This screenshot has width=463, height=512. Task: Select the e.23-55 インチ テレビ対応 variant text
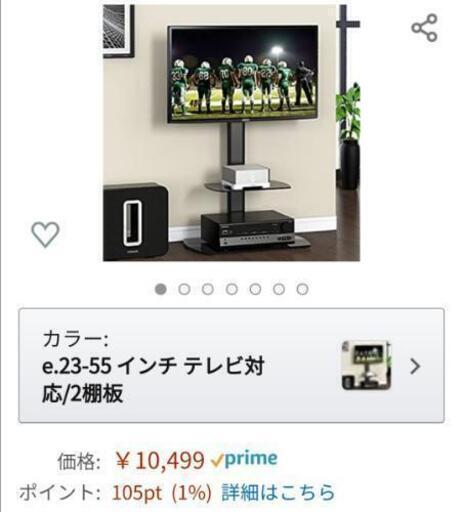pyautogui.click(x=153, y=380)
